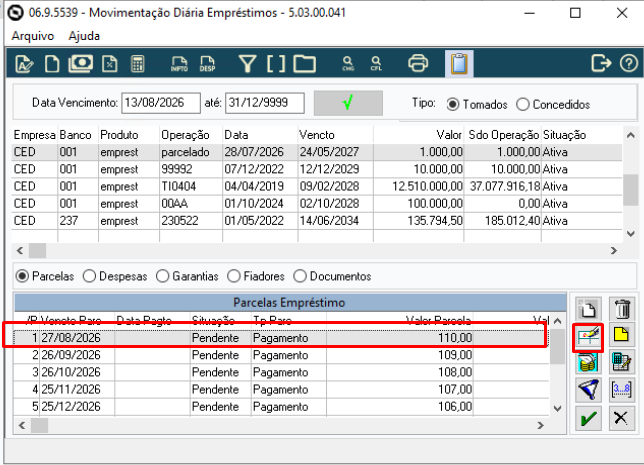This screenshot has height=465, width=644.
Task: Click parcelas grid scroll left arrow
Action: coord(22,426)
